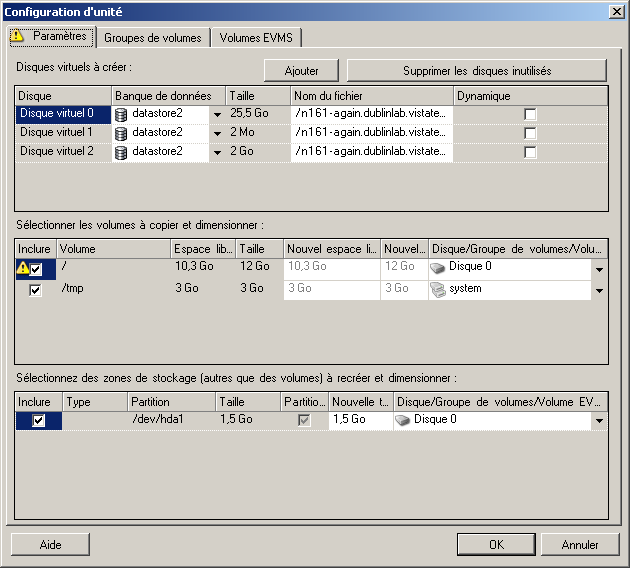Toggle Dynamique checkbox for Disque virtuel 2
This screenshot has width=630, height=568.
(530, 152)
